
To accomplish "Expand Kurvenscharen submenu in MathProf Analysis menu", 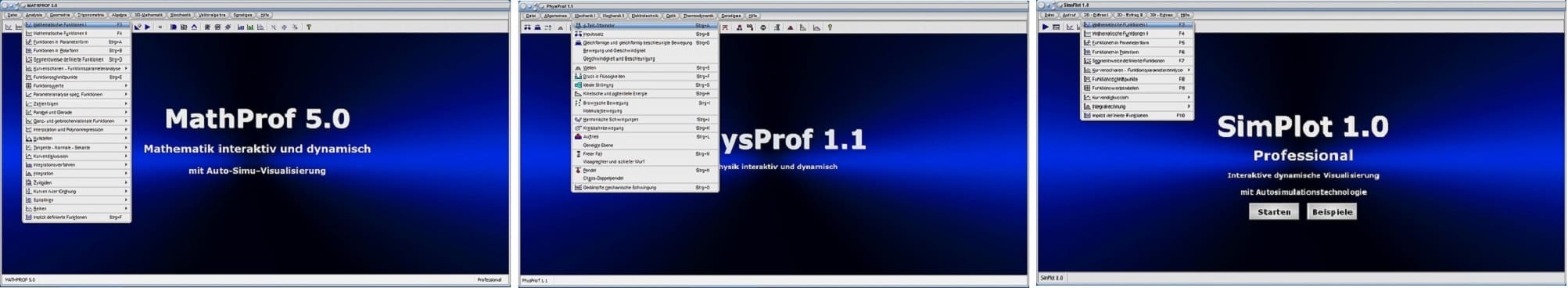I will (77, 68).
